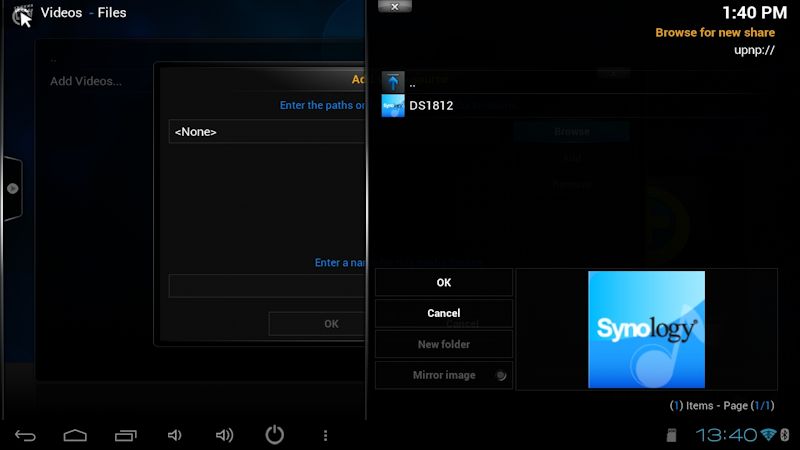Select the <None> path field
This screenshot has height=450, width=800.
[267, 132]
